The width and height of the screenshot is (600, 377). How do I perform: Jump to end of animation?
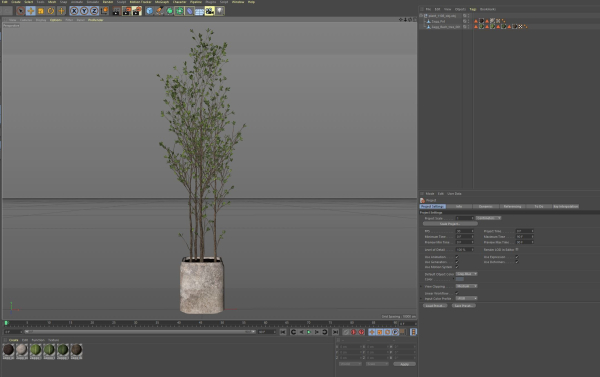[336, 332]
